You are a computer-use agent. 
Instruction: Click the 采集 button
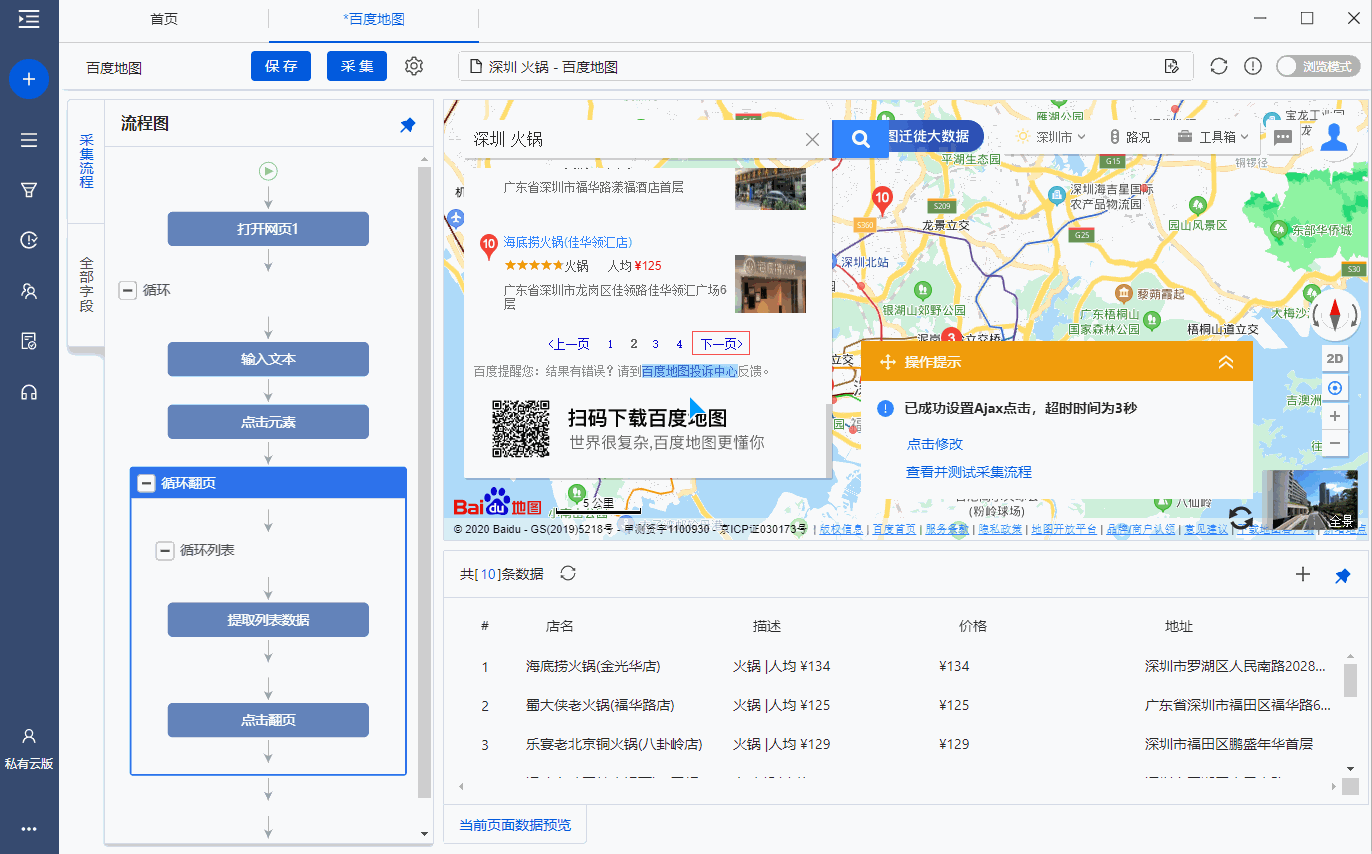357,66
